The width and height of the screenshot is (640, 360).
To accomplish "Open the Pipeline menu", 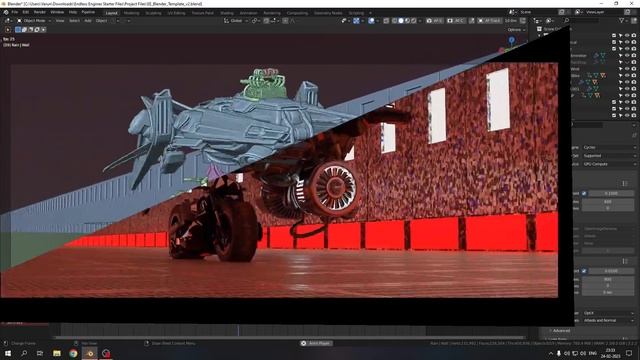I will [x=88, y=12].
